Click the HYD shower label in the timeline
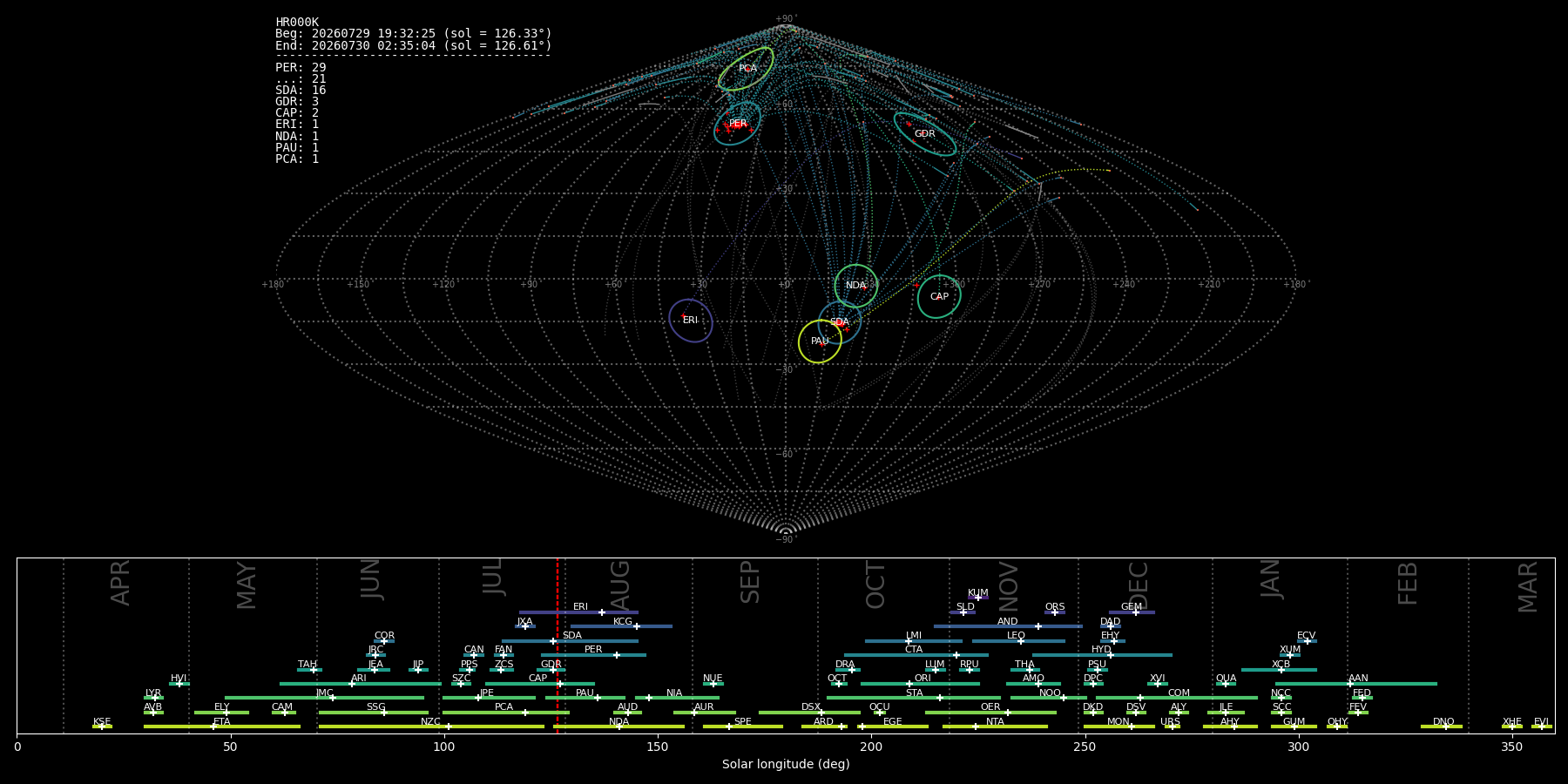1568x784 pixels. tap(1101, 650)
